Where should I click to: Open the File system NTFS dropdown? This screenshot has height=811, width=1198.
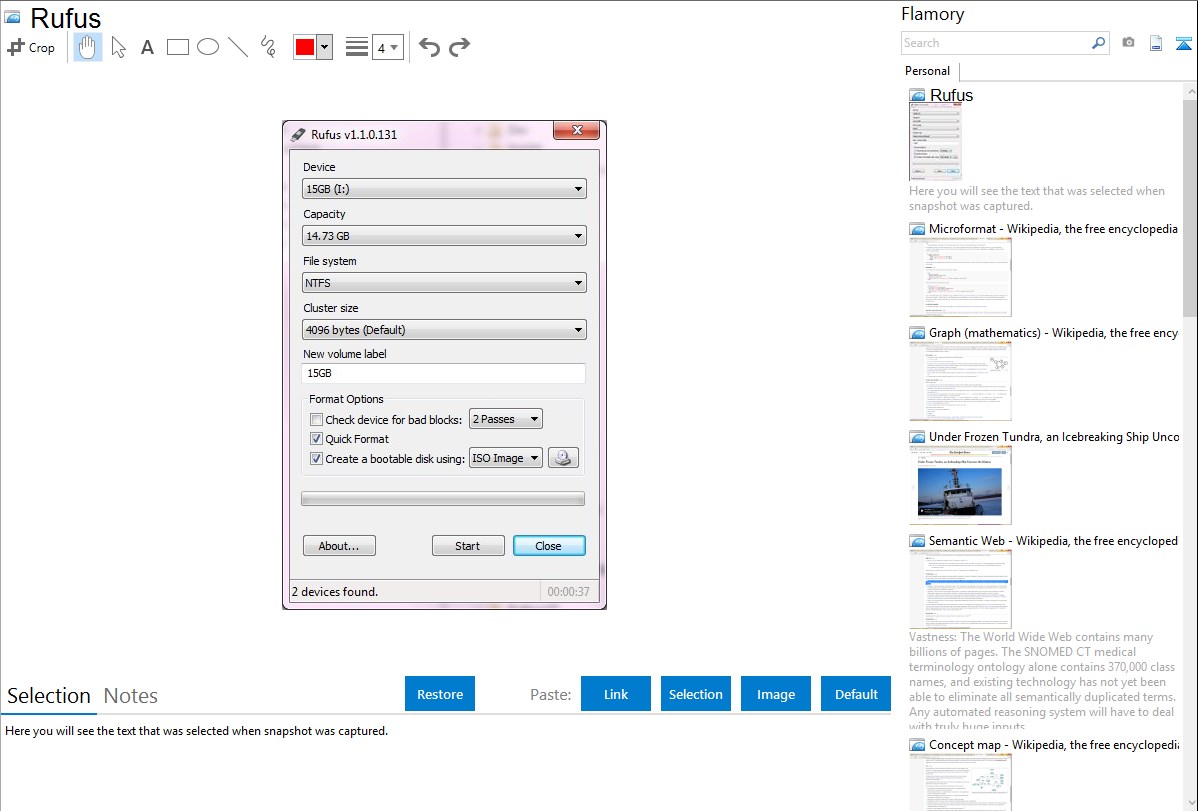[x=444, y=283]
